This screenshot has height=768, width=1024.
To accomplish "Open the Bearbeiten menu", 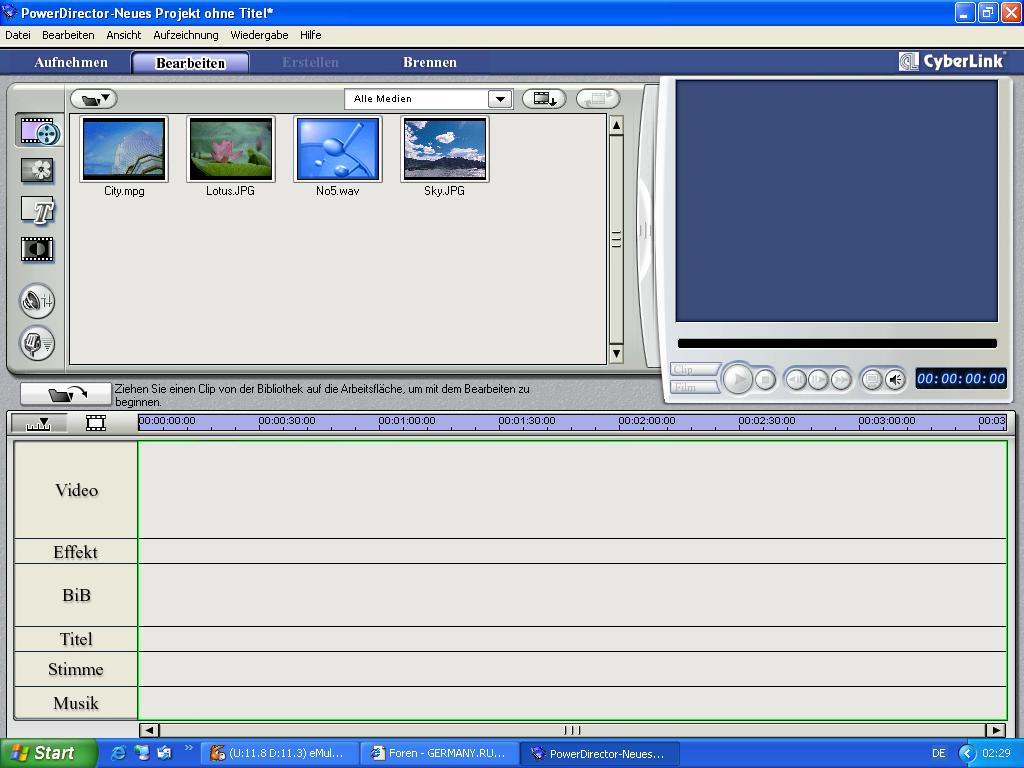I will click(68, 35).
